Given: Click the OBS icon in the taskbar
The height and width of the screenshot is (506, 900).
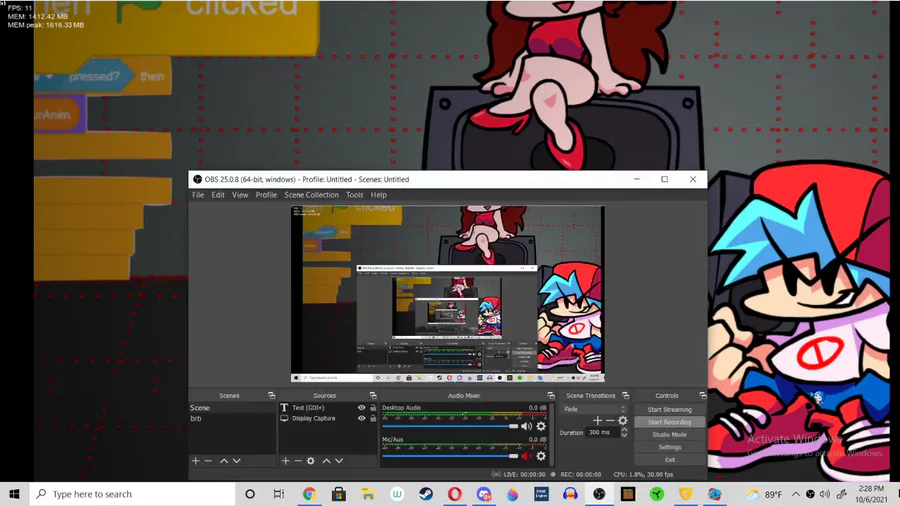Looking at the screenshot, I should point(599,494).
